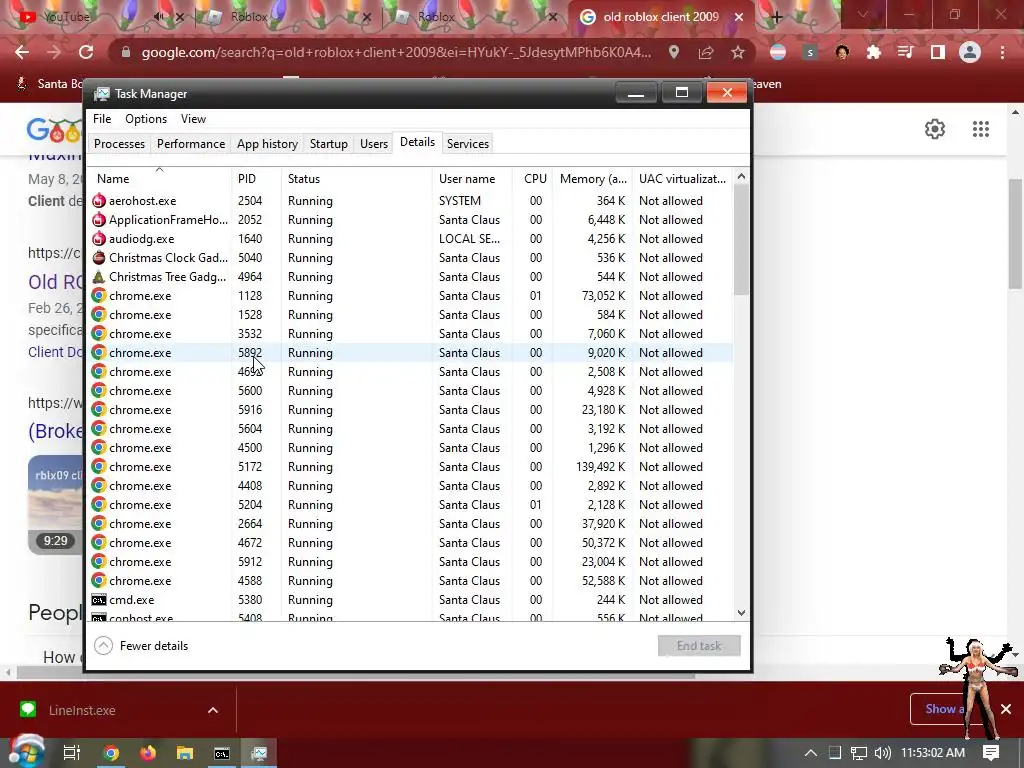Screen dimensions: 1024x768
Task: Open Chrome tab search dropdown
Action: point(863,15)
